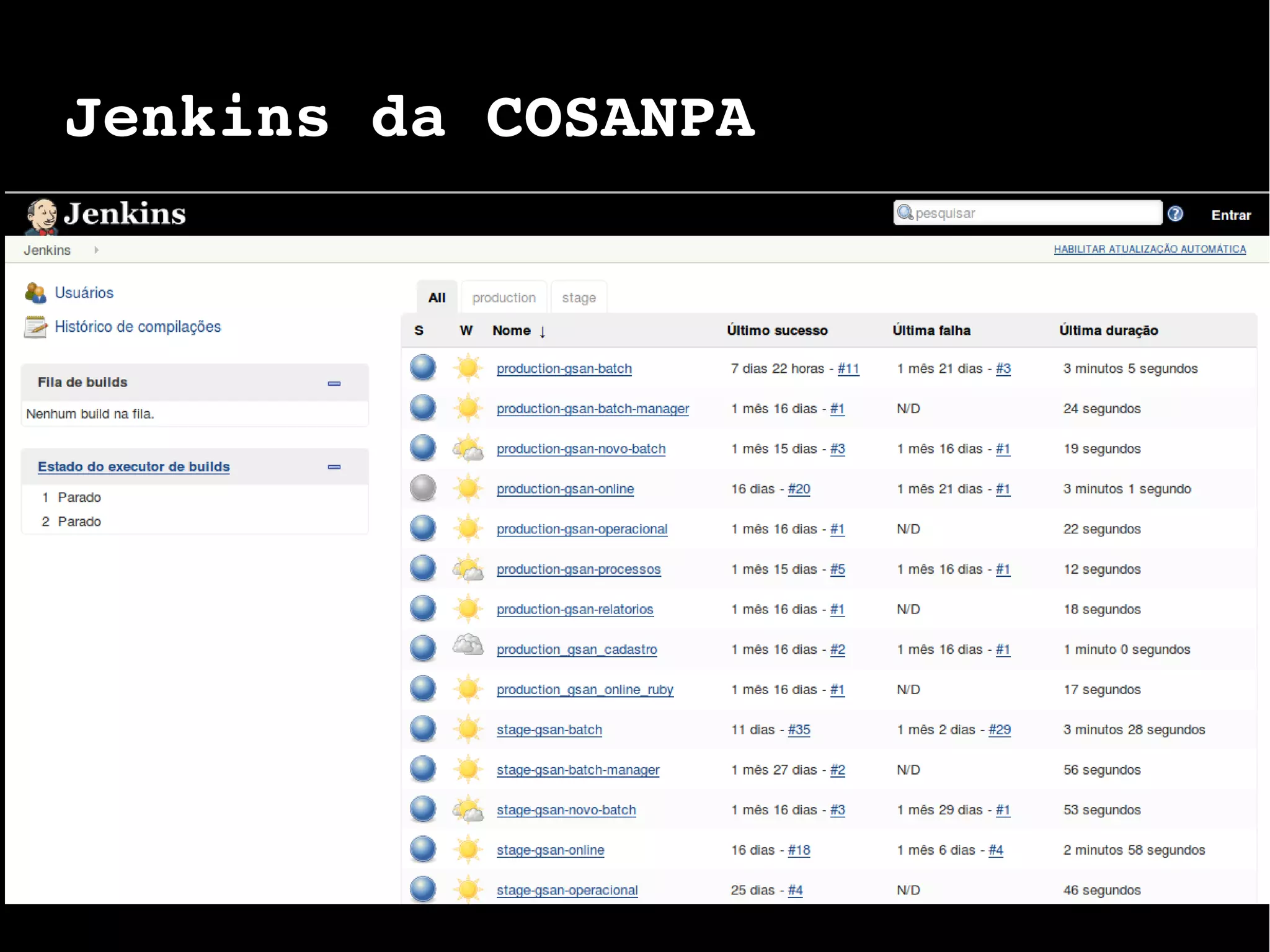This screenshot has width=1270, height=952.
Task: Switch to the production tab
Action: click(x=504, y=298)
